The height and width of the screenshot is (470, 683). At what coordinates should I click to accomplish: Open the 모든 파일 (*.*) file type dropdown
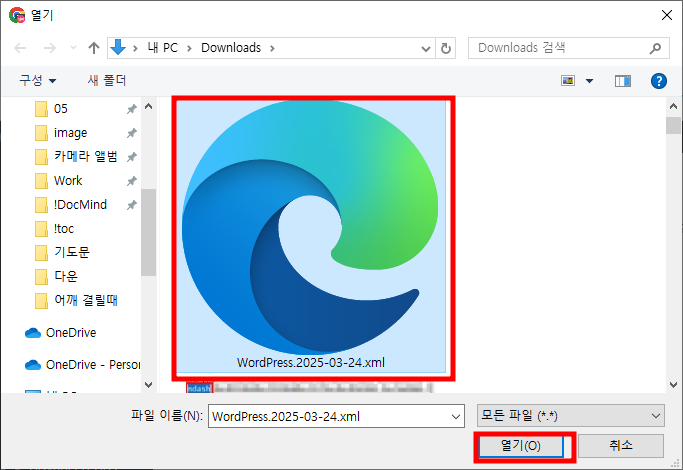point(571,416)
